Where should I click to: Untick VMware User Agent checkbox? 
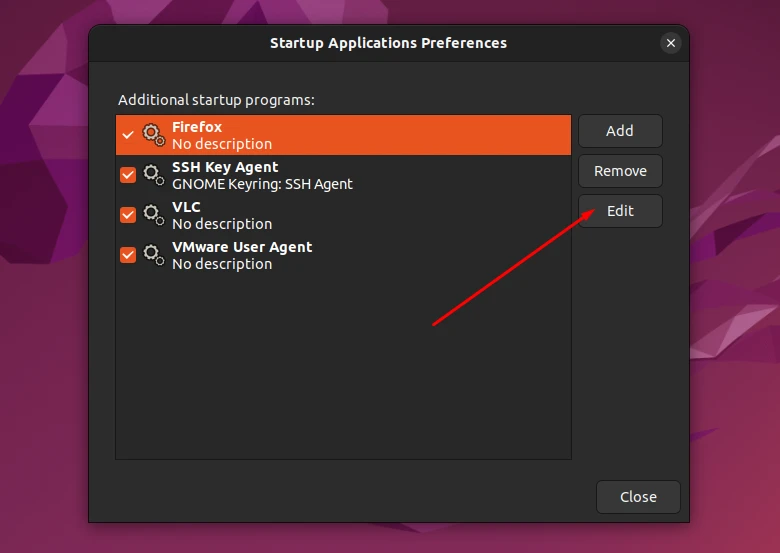click(x=128, y=255)
